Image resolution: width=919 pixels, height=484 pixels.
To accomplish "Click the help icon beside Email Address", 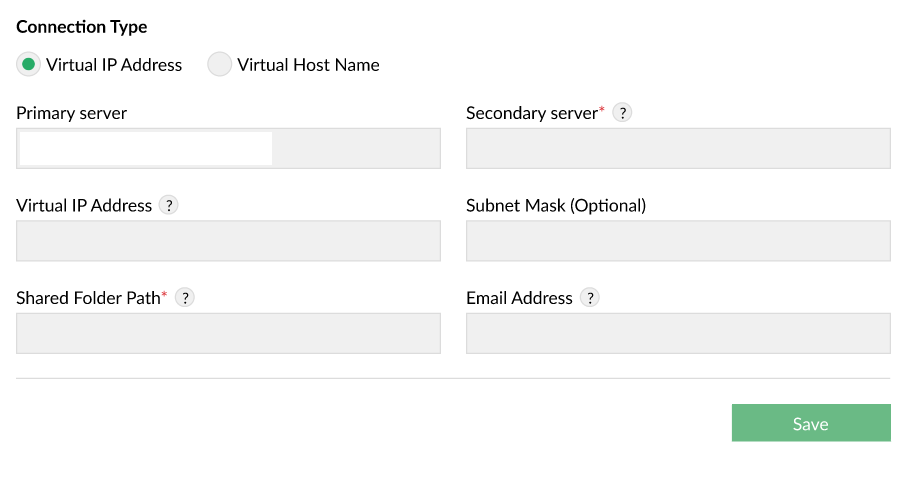I will pyautogui.click(x=590, y=297).
